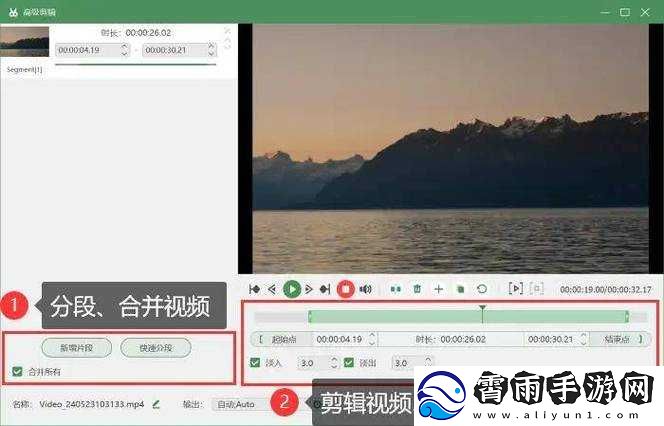
Task: Click playback time 00:00:19.00/00:00:32.17
Action: click(606, 290)
